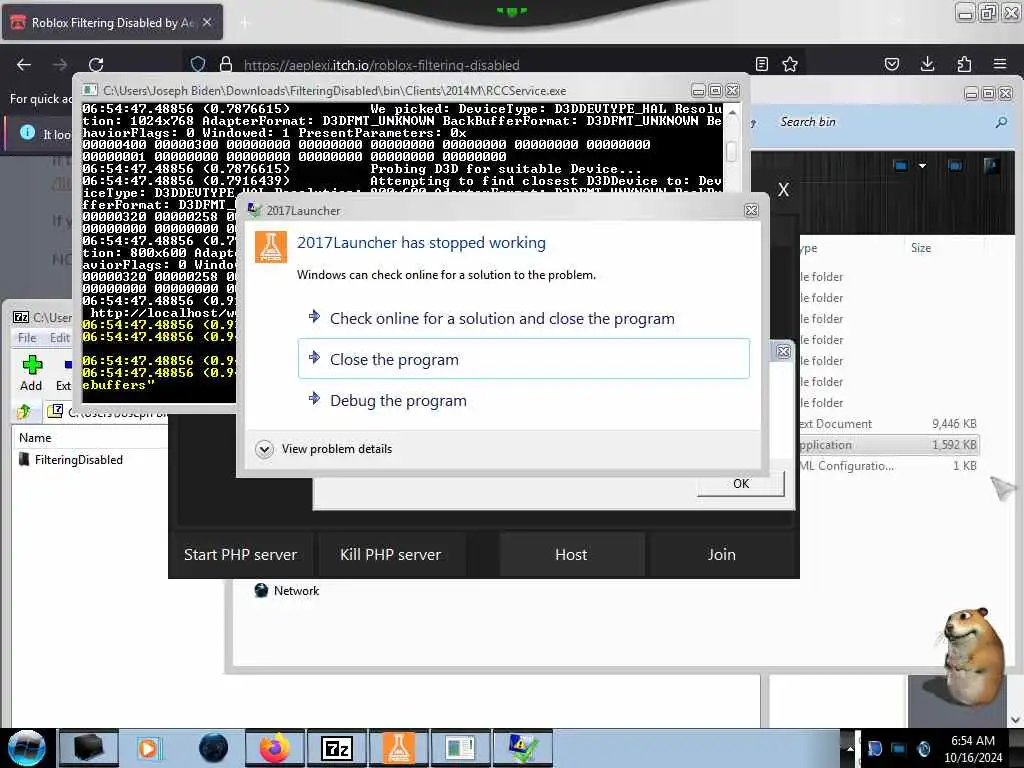
Task: Open Firefox downloads panel
Action: click(927, 64)
